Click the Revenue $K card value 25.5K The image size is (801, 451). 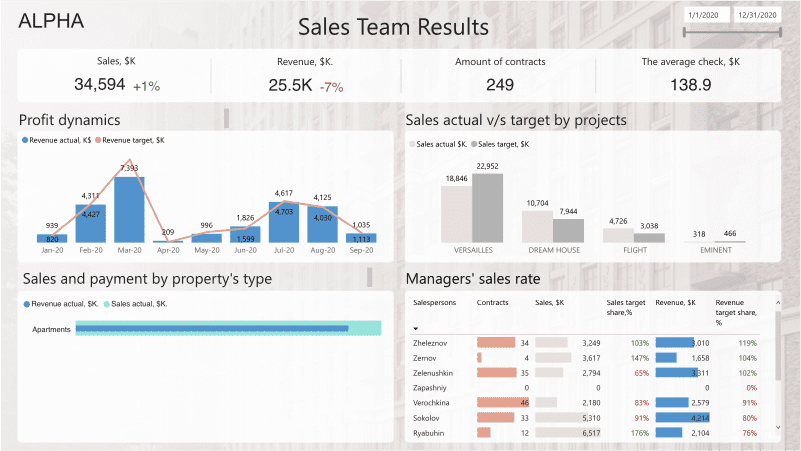point(290,85)
